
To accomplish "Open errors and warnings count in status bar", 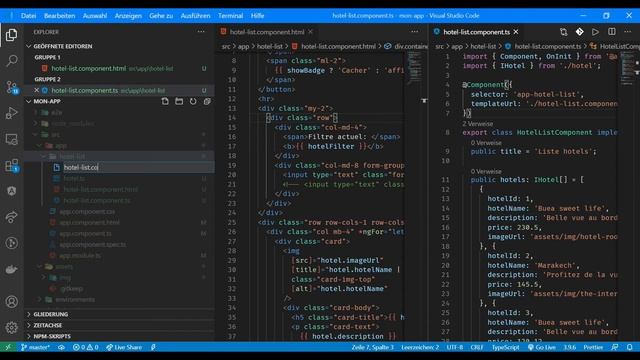I will pyautogui.click(x=85, y=347).
